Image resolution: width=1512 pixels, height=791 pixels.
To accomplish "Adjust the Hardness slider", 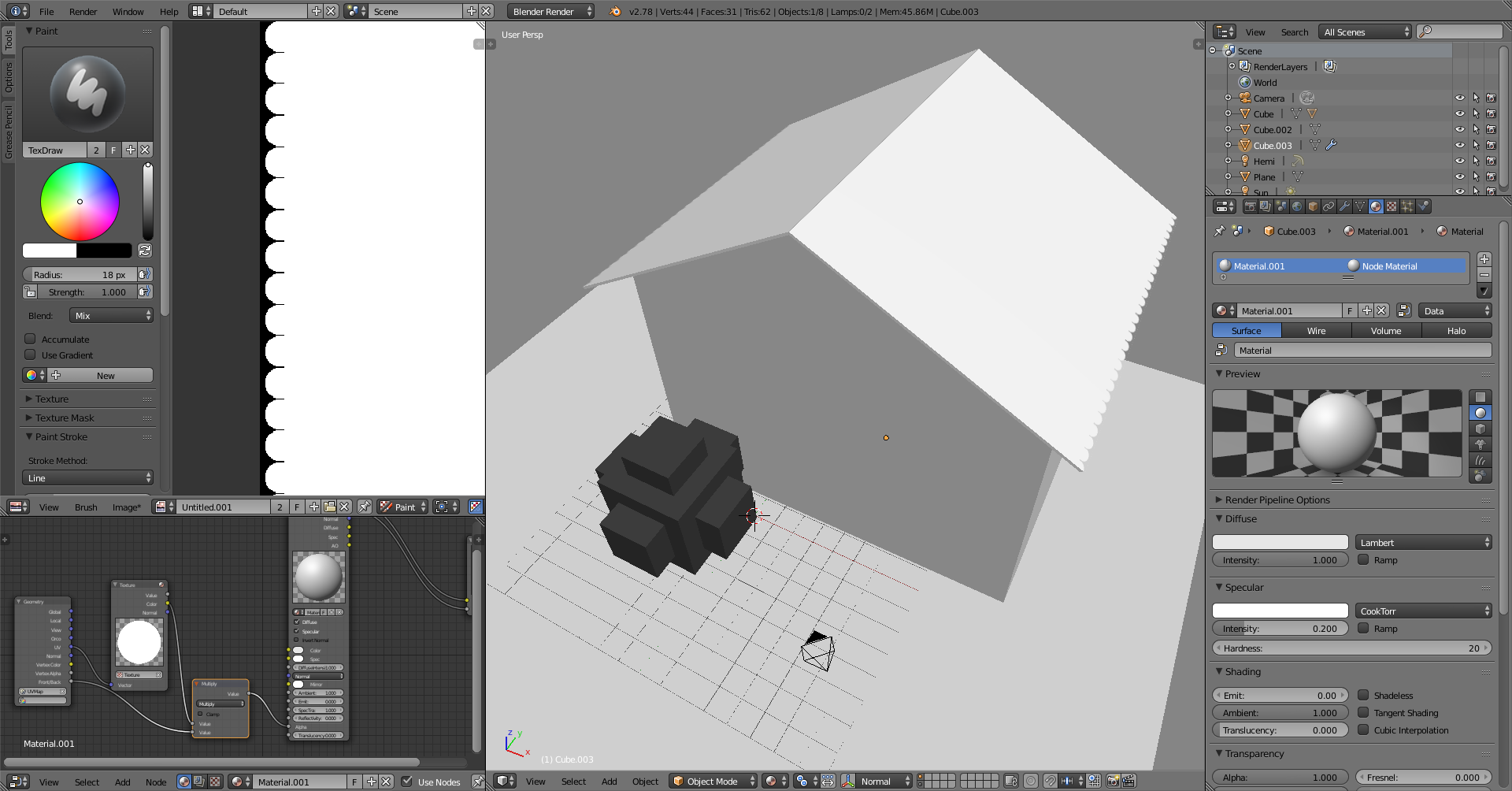I will tap(1351, 648).
